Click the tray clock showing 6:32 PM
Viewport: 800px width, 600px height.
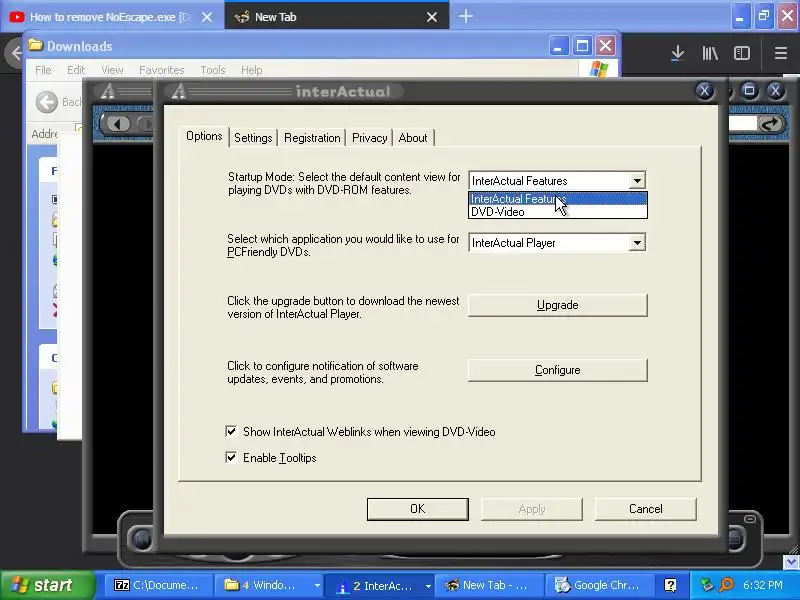(763, 585)
